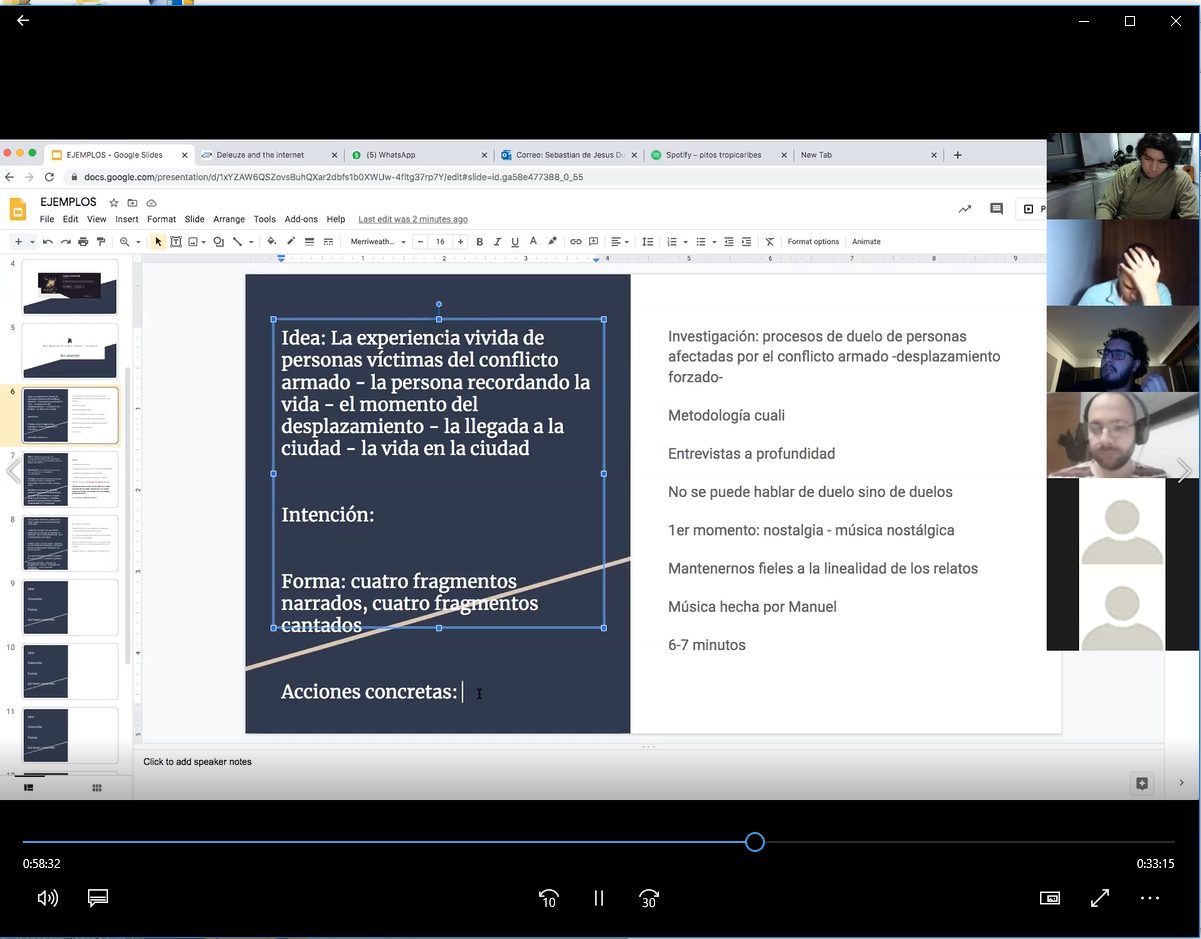Click the Print icon in toolbar
The height and width of the screenshot is (939, 1201).
point(83,242)
